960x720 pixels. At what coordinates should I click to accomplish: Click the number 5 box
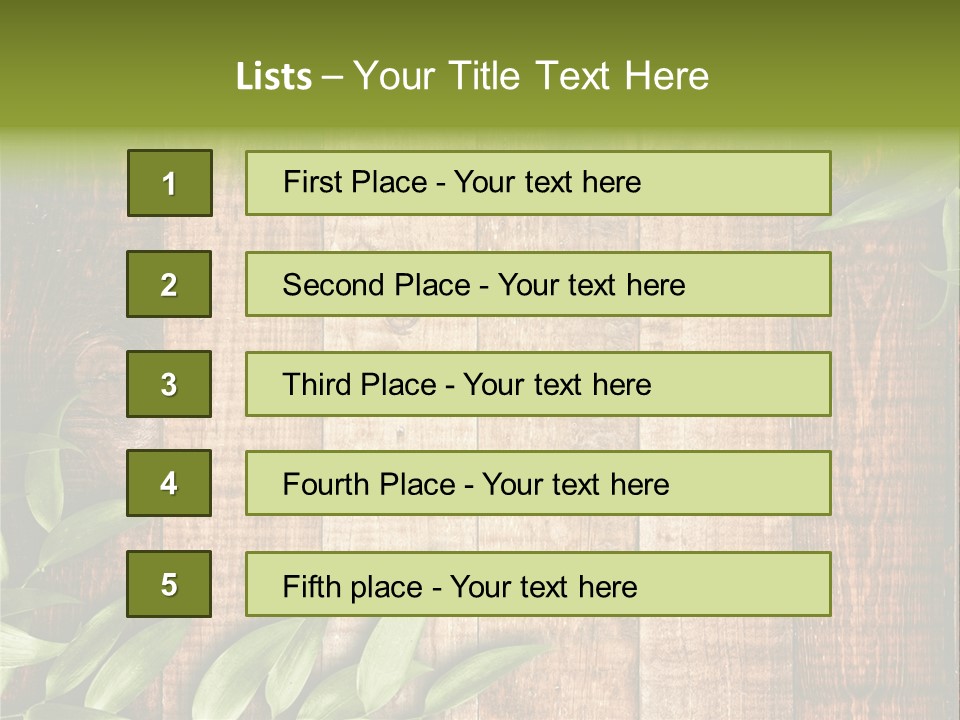click(x=169, y=584)
